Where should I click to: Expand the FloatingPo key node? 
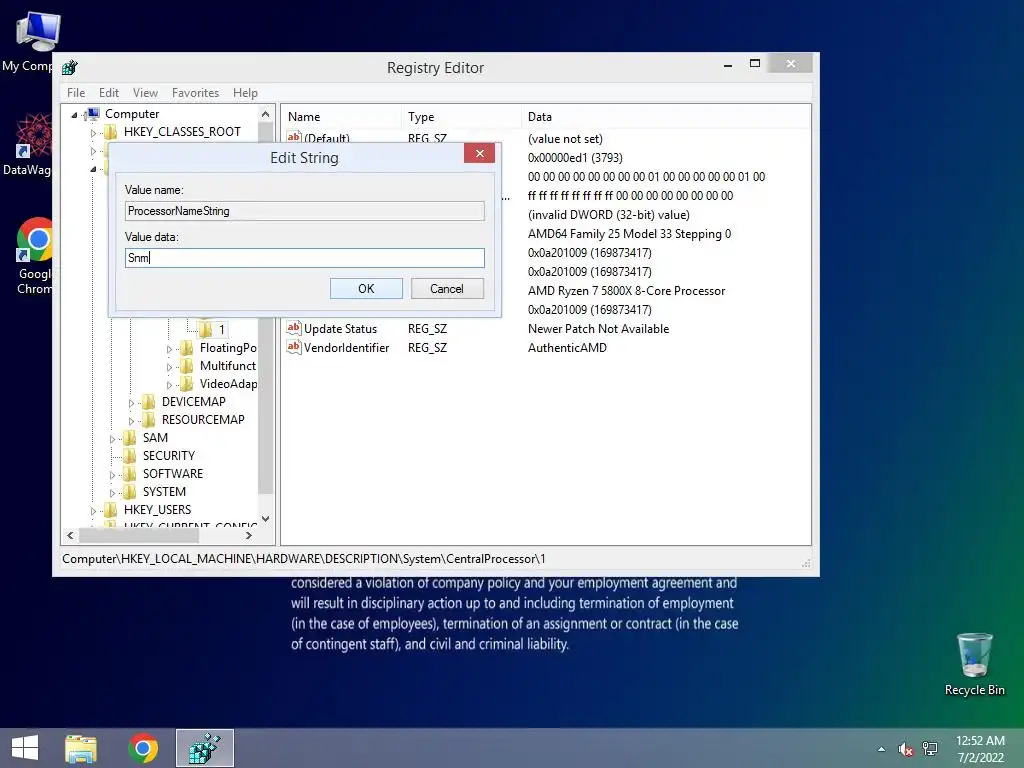(x=169, y=349)
